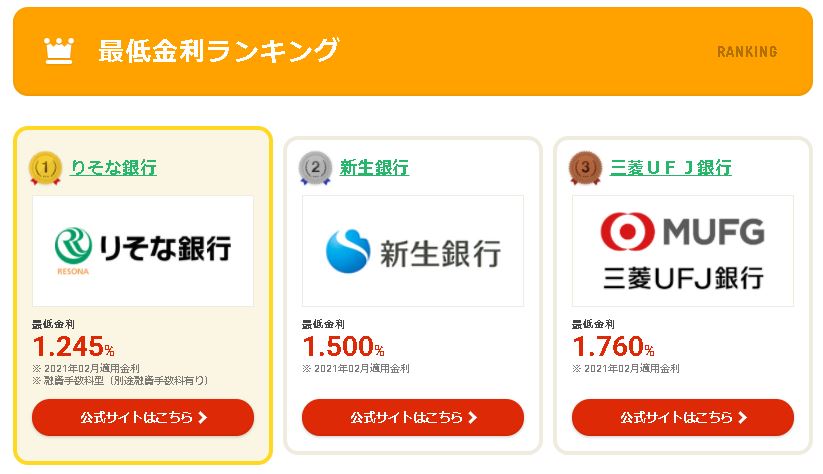Click the bronze third-place medal icon
Image resolution: width=823 pixels, height=474 pixels.
point(585,168)
